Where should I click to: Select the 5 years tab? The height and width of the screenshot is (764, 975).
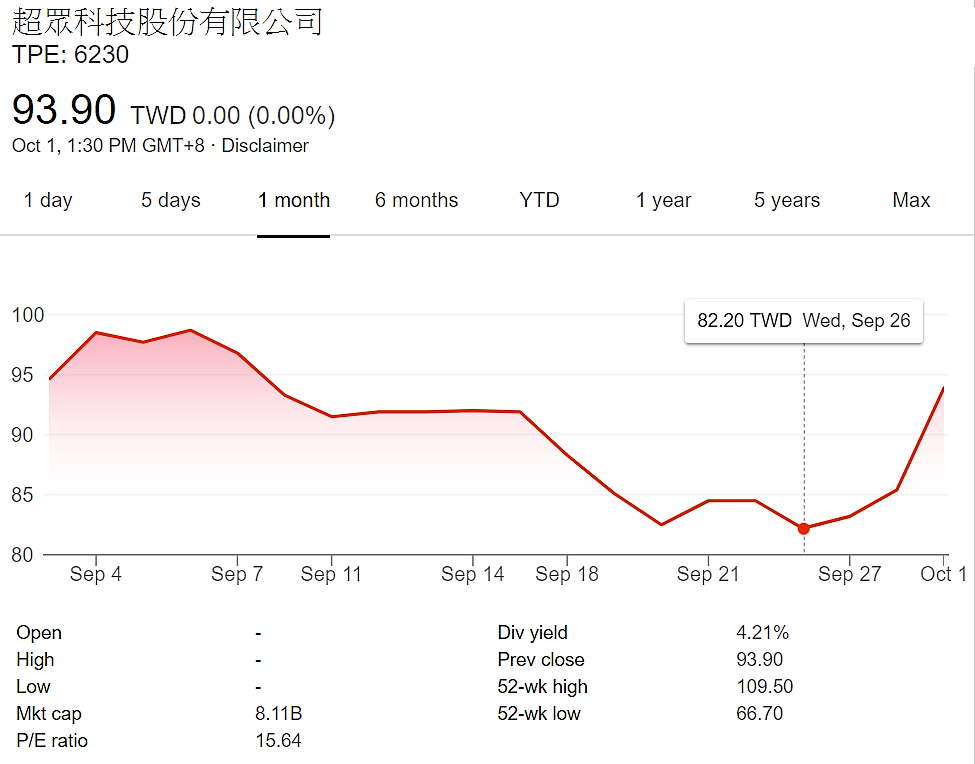point(787,200)
